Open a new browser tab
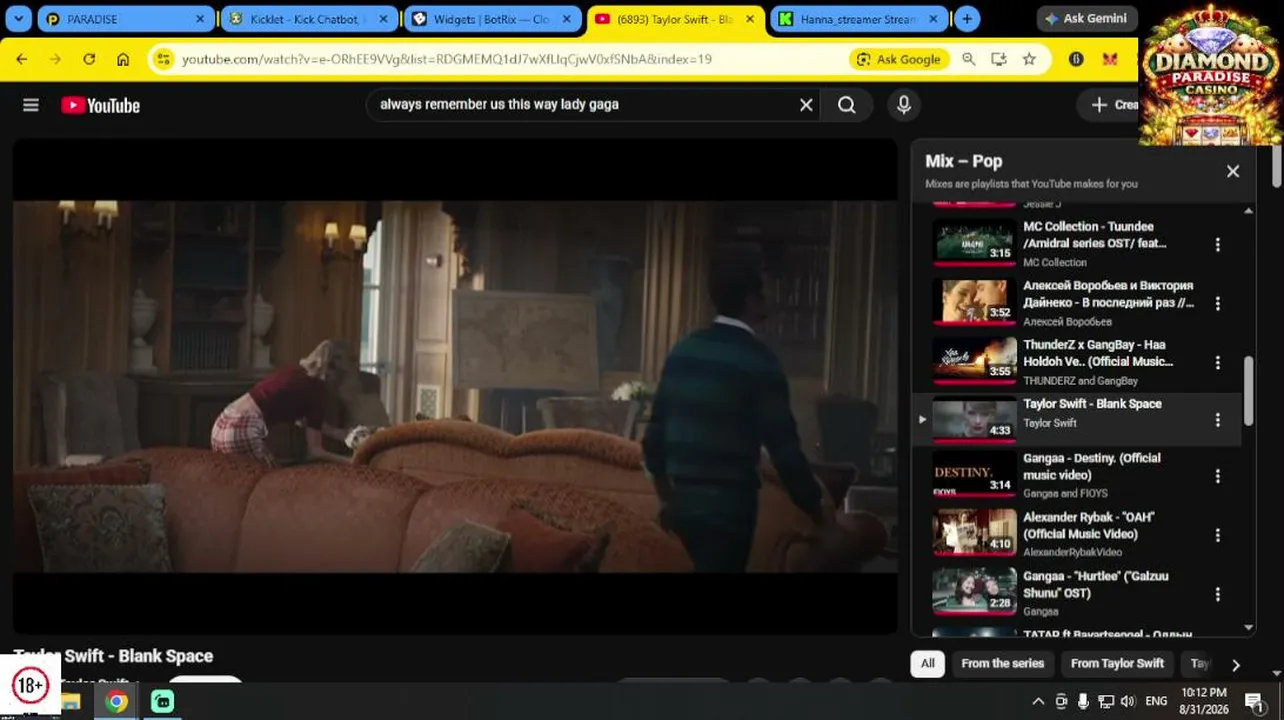This screenshot has height=720, width=1284. 967,18
